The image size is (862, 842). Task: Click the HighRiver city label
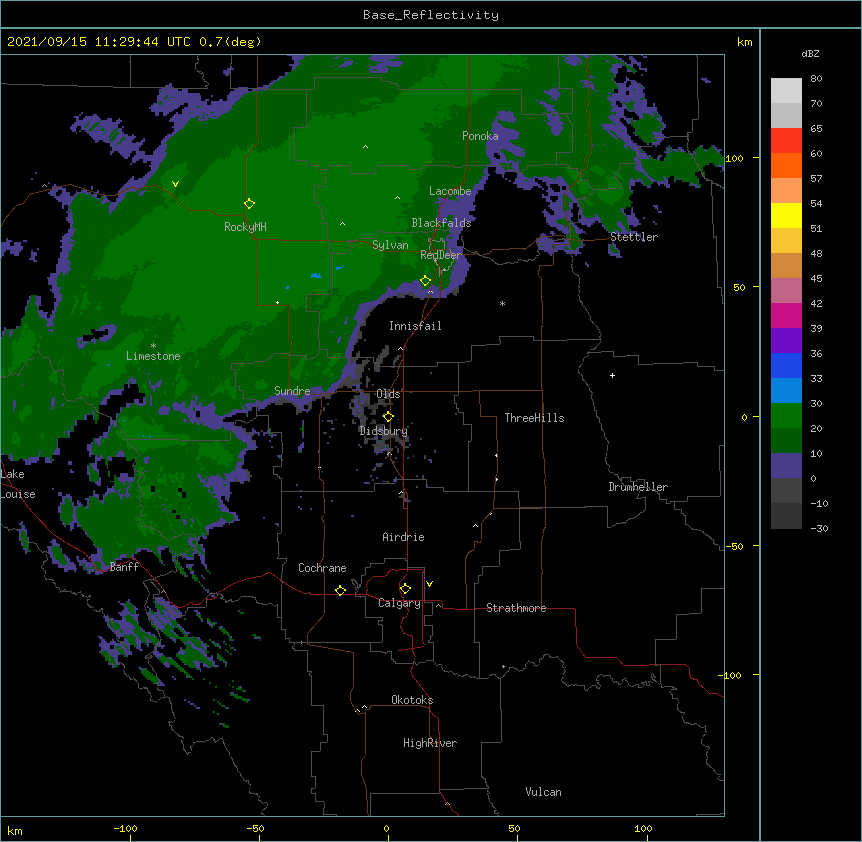[430, 743]
